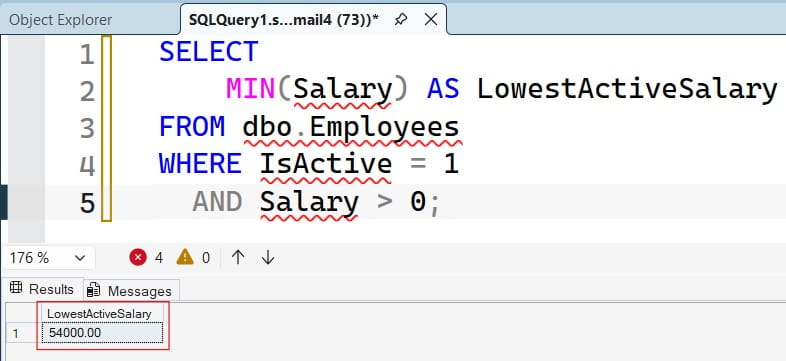786x361 pixels.
Task: Click the WHERE keyword on line 4
Action: tap(200, 164)
